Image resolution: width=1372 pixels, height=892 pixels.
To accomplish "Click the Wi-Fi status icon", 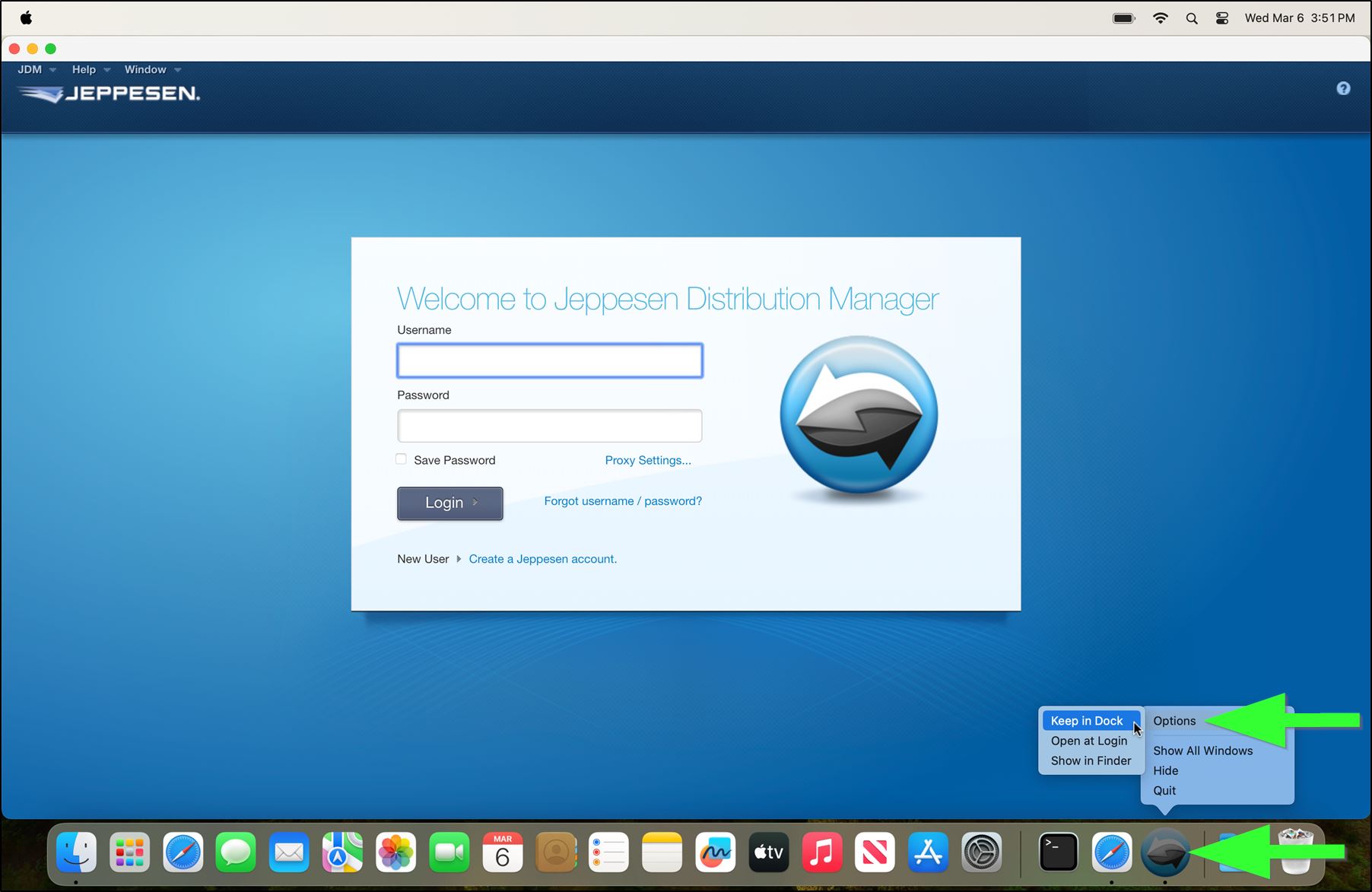I will [1161, 17].
